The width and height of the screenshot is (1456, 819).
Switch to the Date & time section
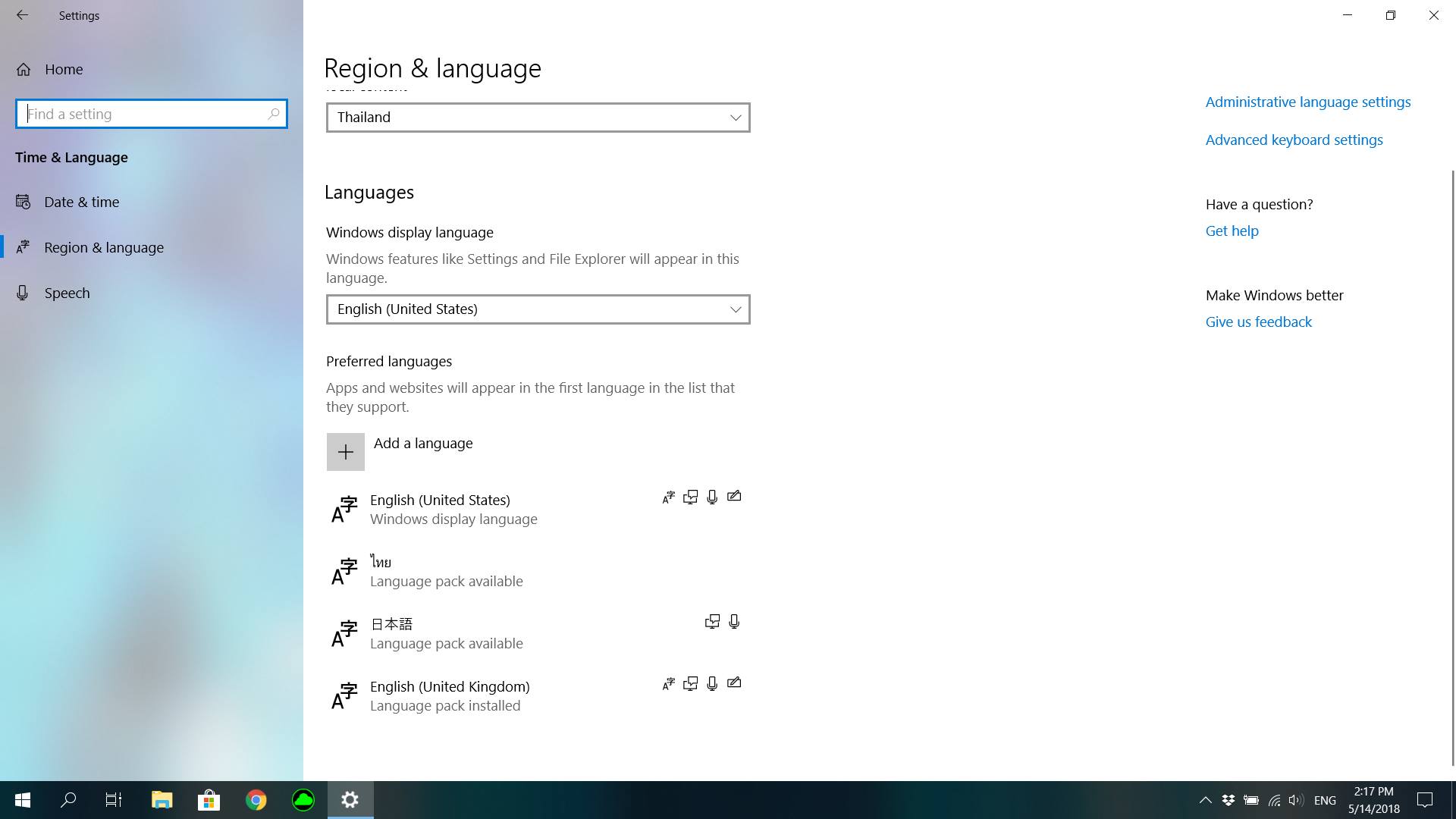coord(81,202)
